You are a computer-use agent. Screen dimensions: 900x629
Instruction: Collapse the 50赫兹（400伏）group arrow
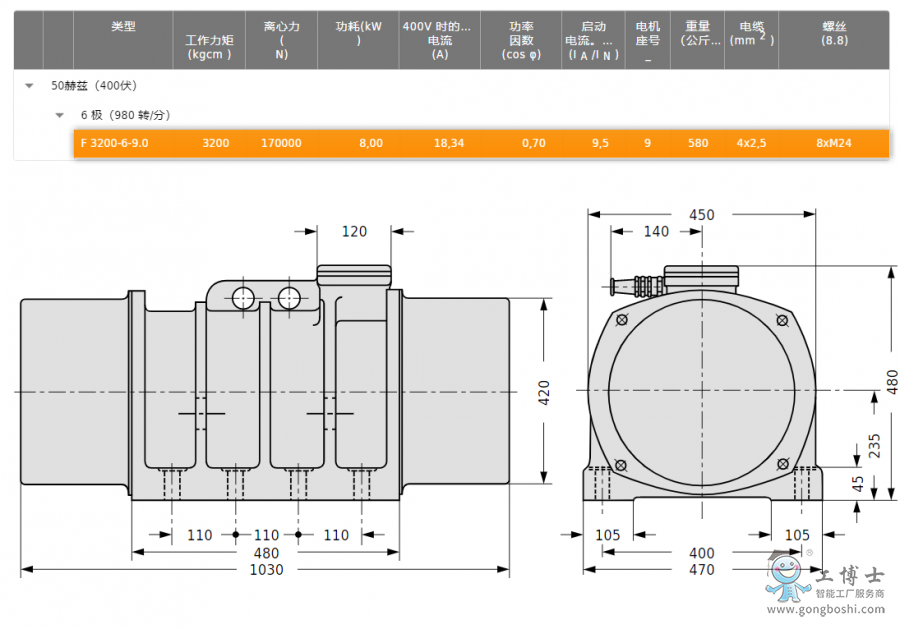29,86
